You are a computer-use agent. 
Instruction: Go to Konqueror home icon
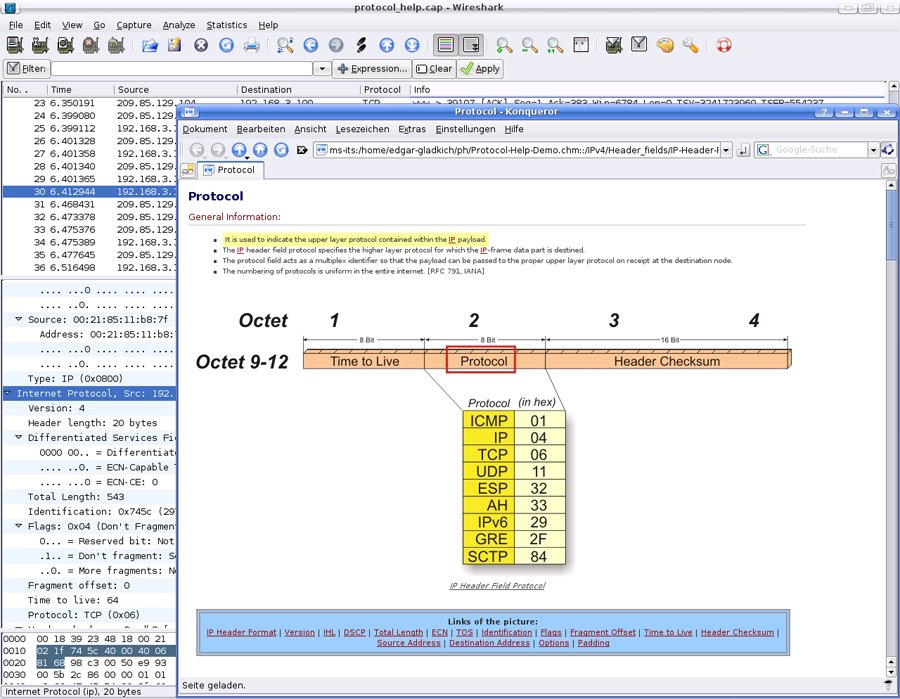click(260, 150)
